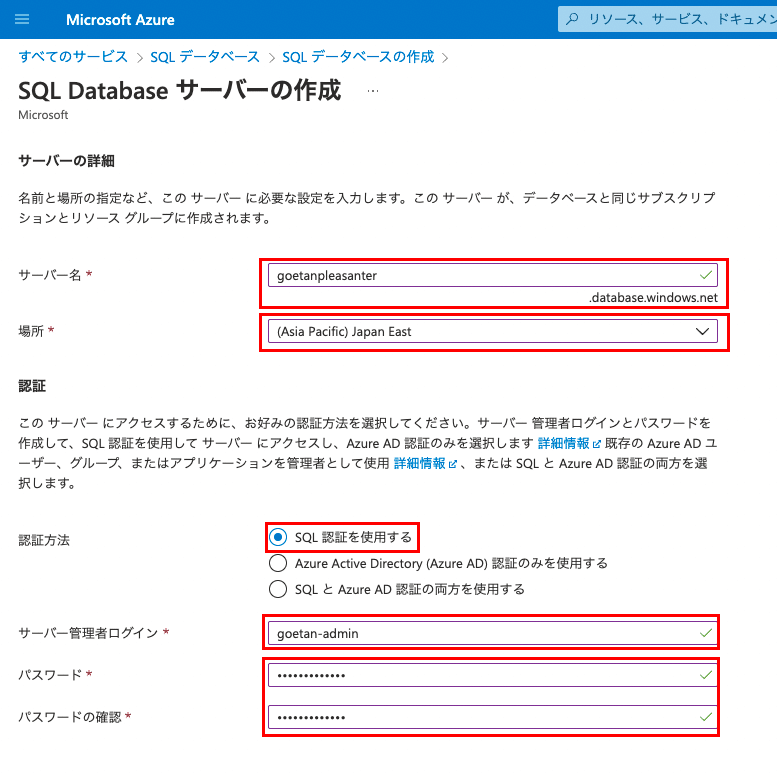Image resolution: width=777 pixels, height=774 pixels.
Task: Click the green checkmark in パスワードの確認 field
Action: (706, 717)
